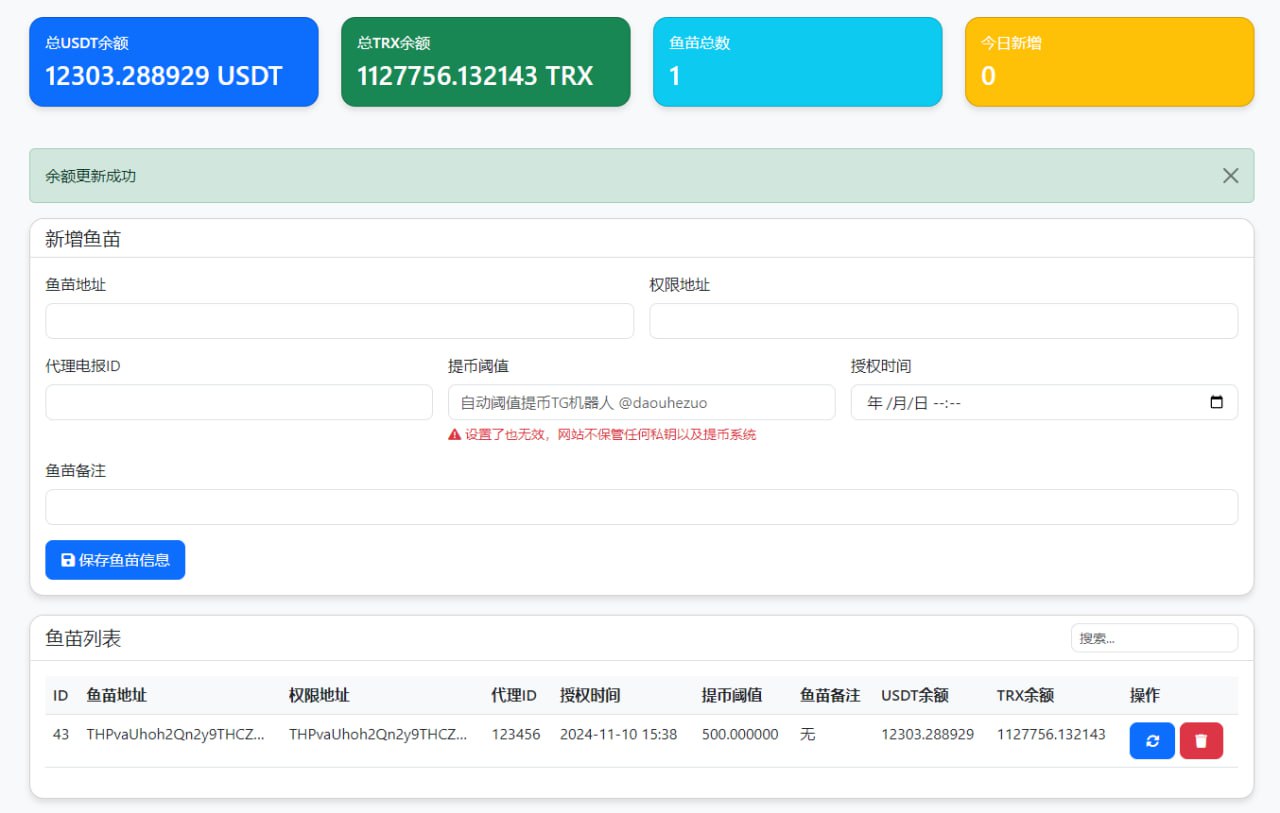Click the 无 remark cell
The width and height of the screenshot is (1280, 813).
[x=807, y=734]
